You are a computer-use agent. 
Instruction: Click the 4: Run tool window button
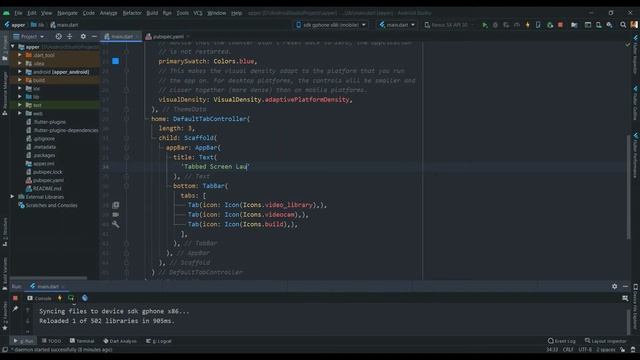pyautogui.click(x=23, y=341)
